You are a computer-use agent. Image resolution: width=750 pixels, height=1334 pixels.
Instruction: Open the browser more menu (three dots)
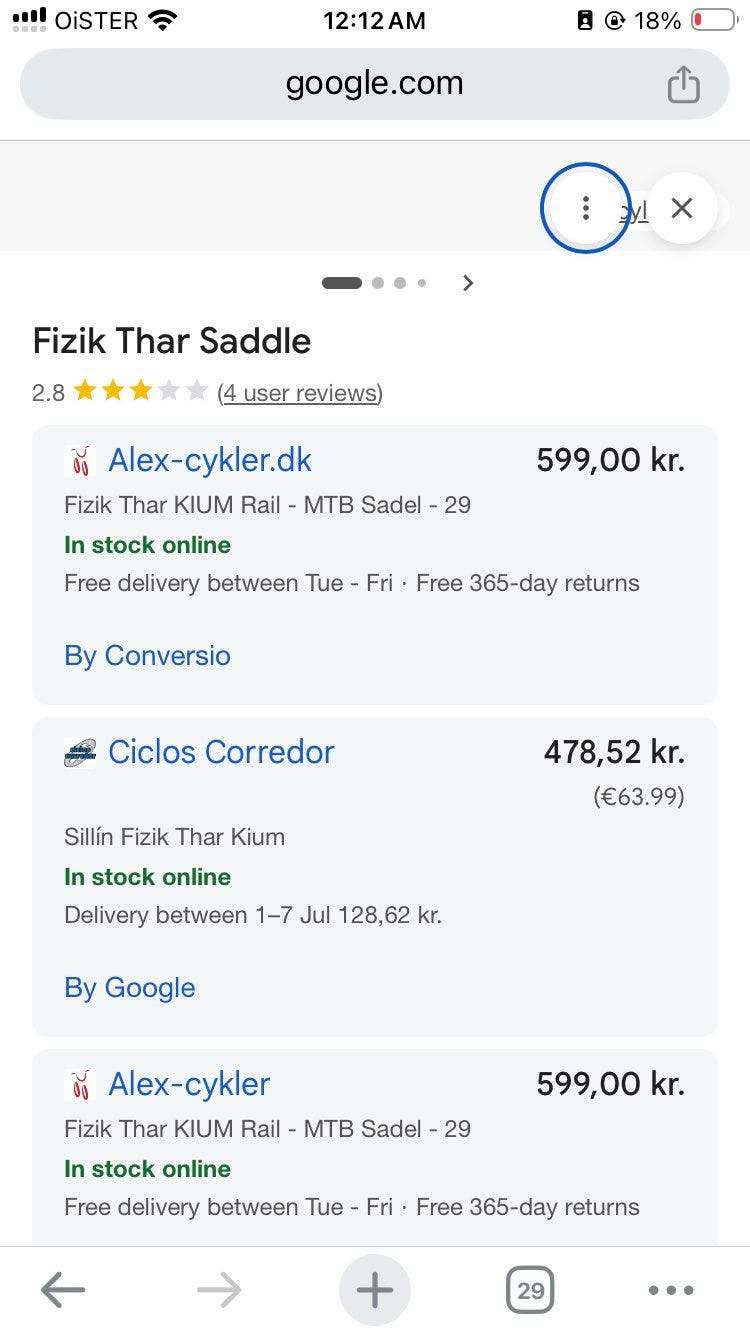tap(671, 1291)
